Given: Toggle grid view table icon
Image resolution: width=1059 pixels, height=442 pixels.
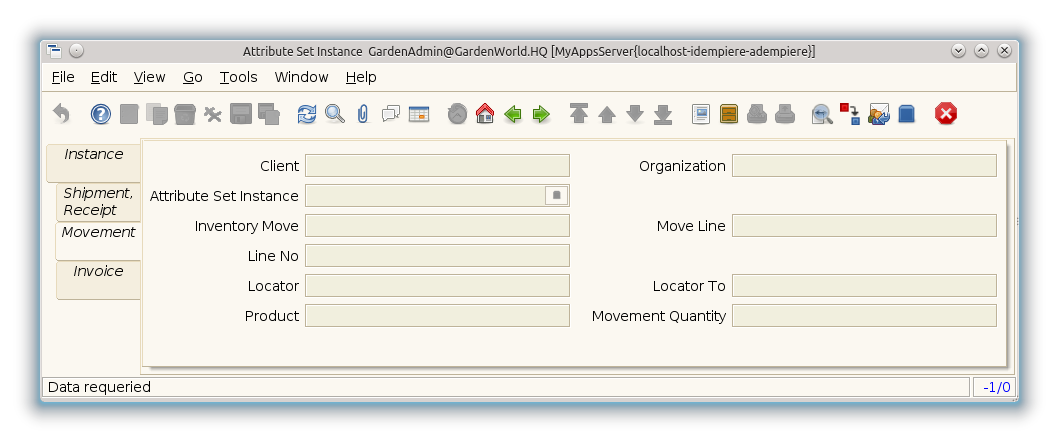Looking at the screenshot, I should point(419,114).
